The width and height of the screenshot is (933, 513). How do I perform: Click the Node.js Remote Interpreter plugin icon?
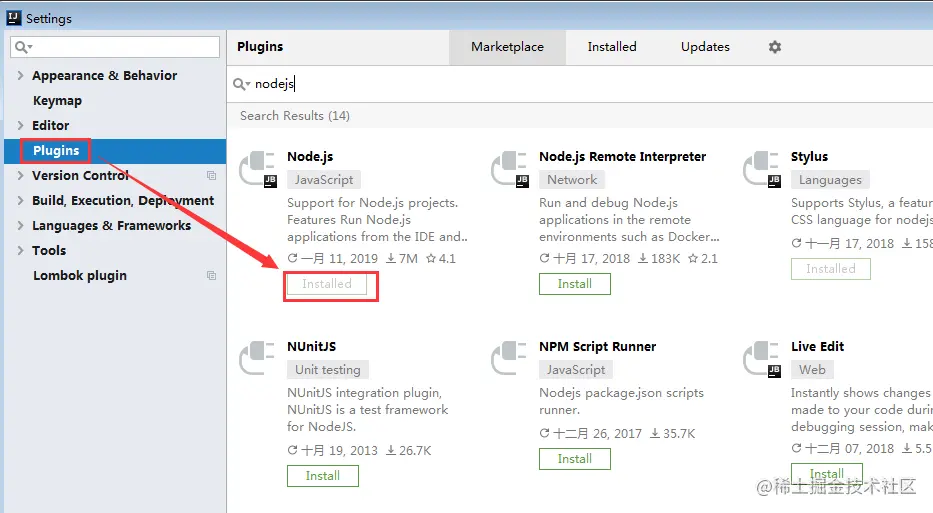510,169
